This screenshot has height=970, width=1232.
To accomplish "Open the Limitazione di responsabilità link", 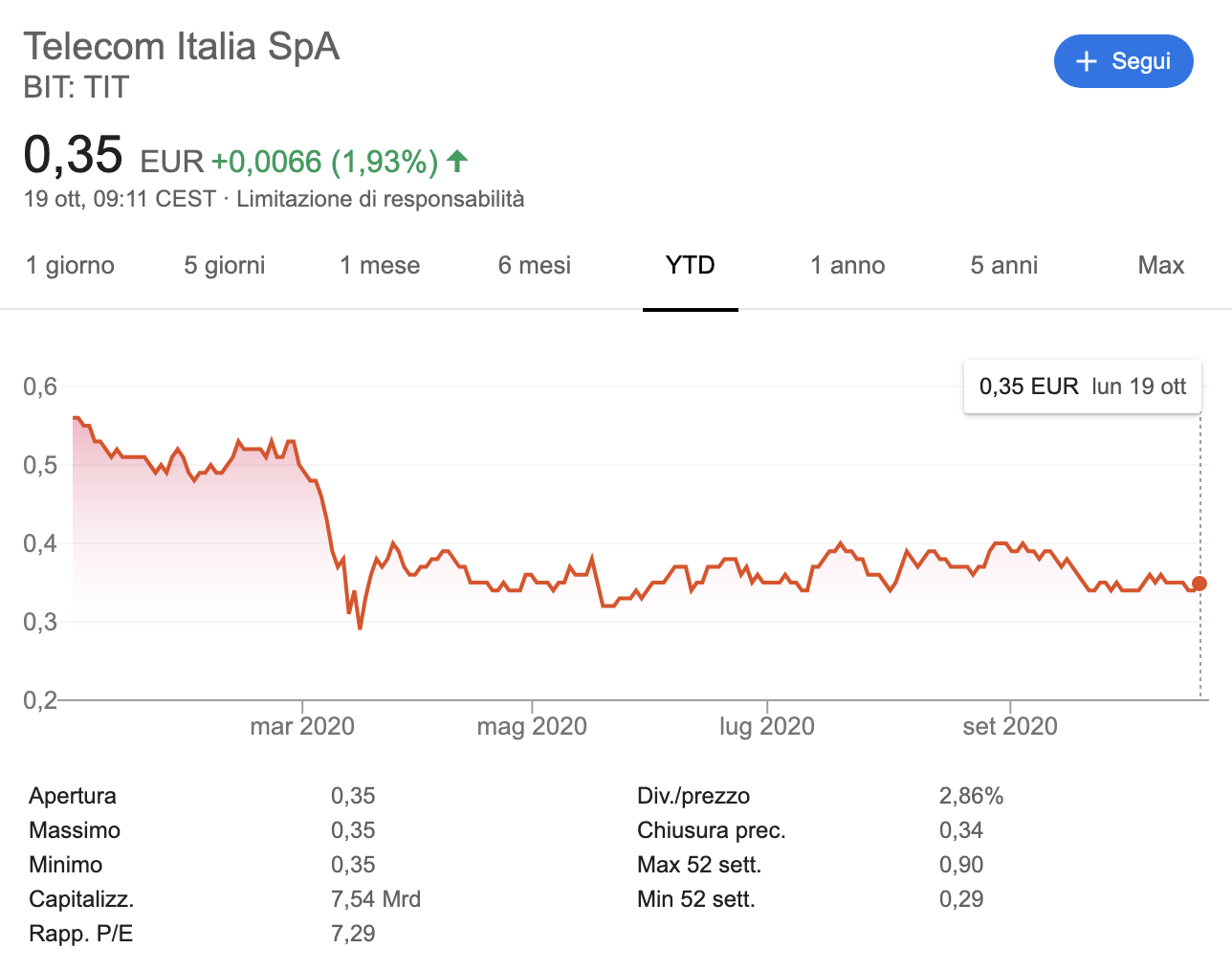I will tap(380, 199).
